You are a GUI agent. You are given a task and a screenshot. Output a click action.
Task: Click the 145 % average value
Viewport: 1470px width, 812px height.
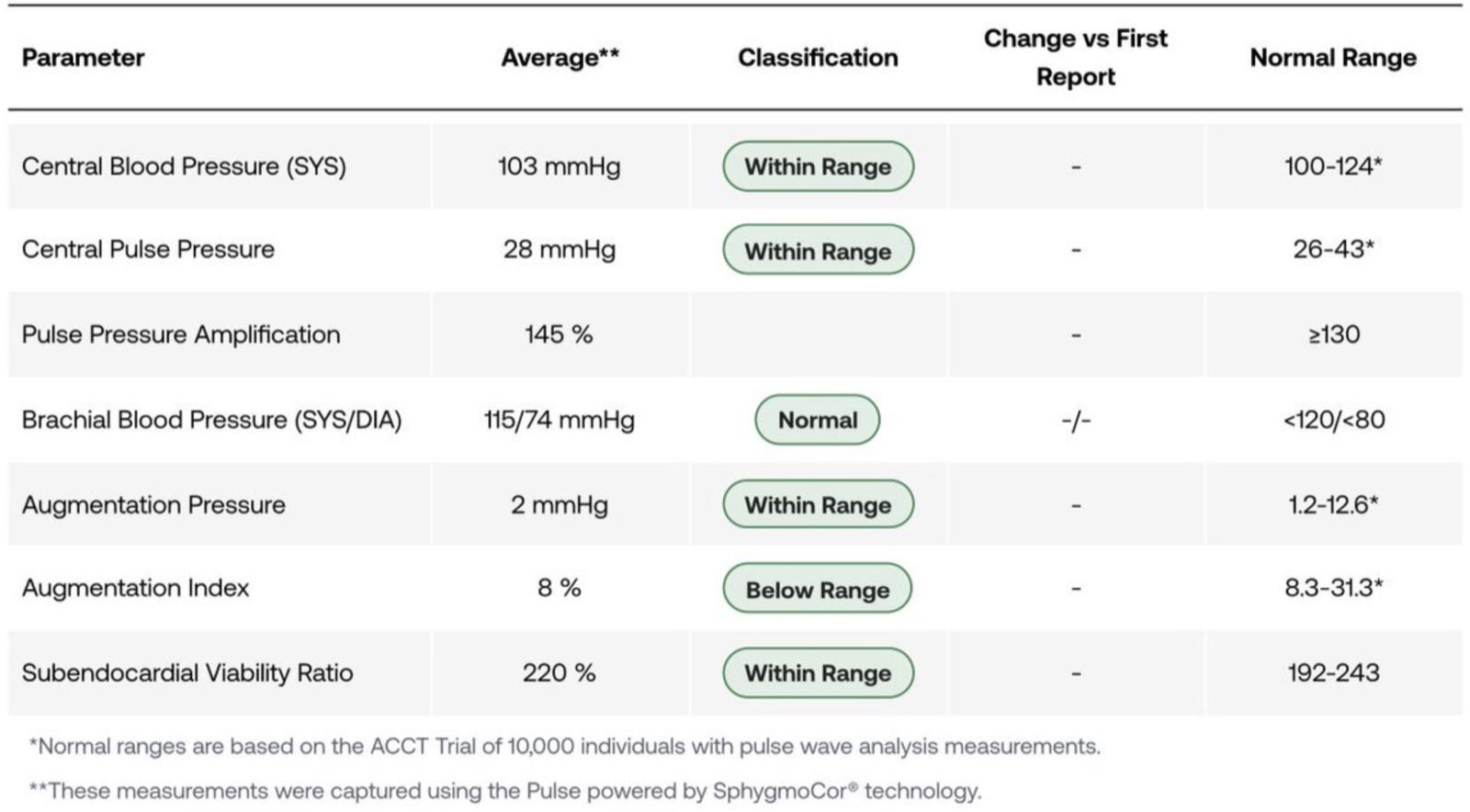[560, 334]
